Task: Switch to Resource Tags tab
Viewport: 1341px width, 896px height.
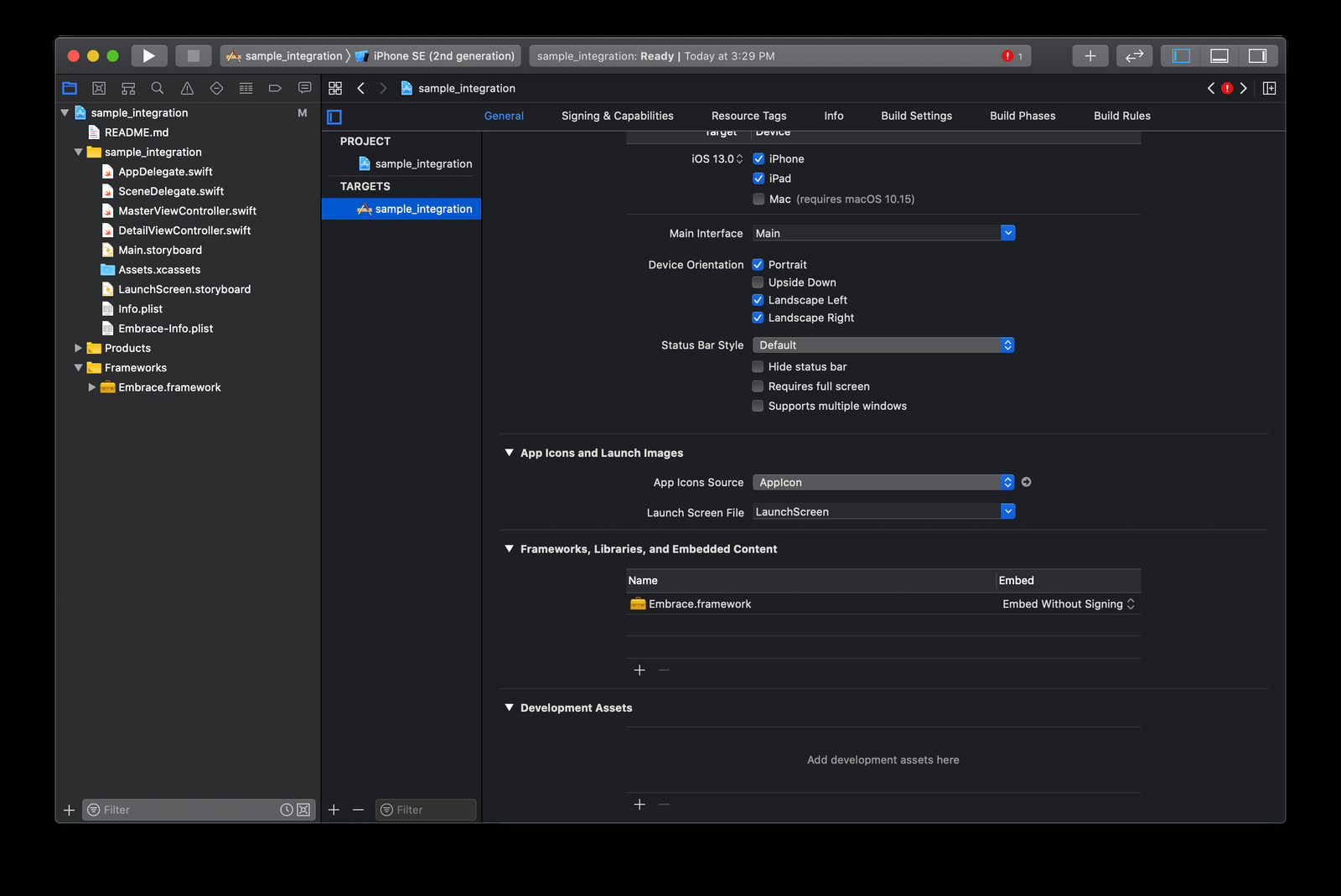Action: [749, 116]
